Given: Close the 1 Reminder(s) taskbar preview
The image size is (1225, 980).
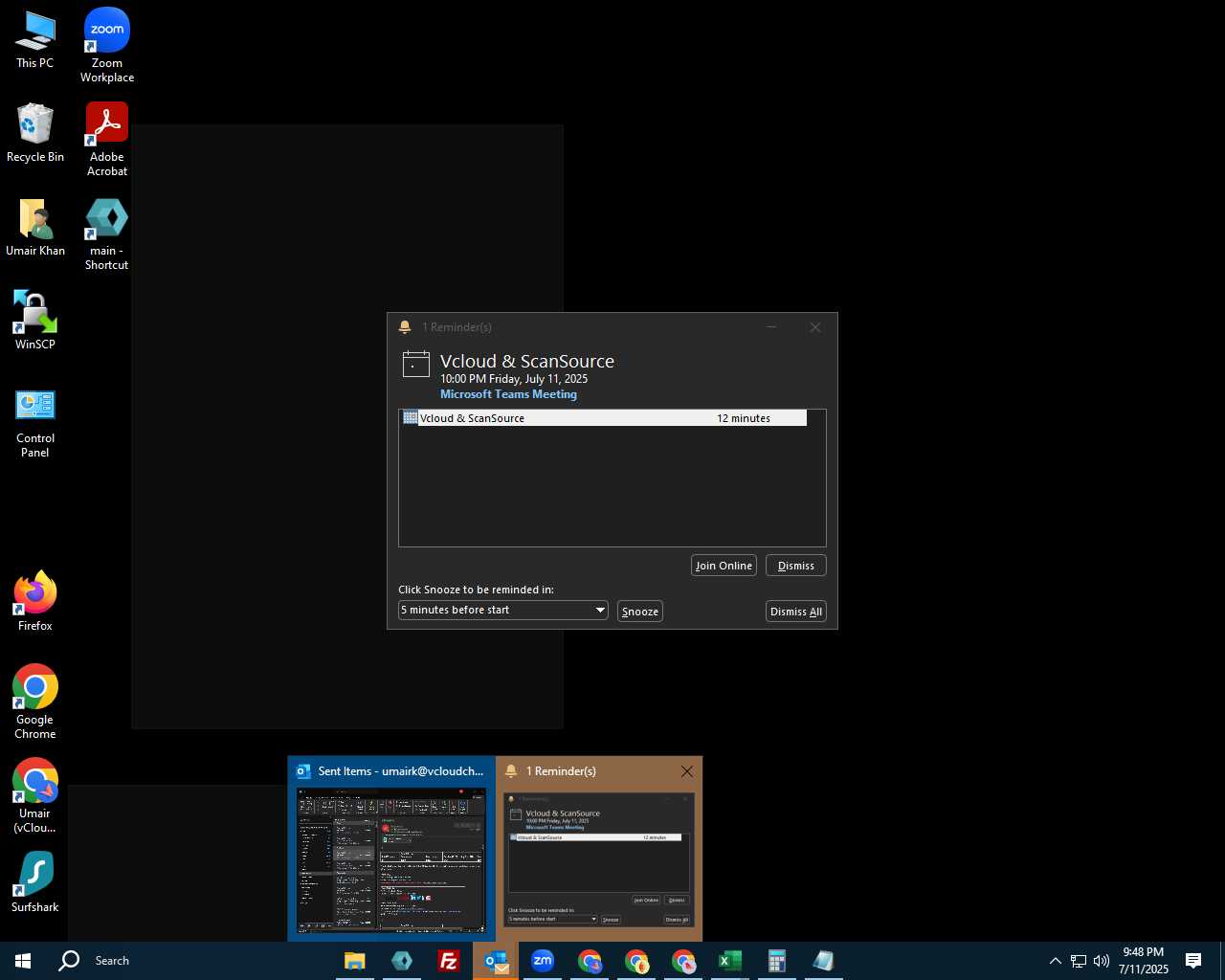Looking at the screenshot, I should 687,771.
